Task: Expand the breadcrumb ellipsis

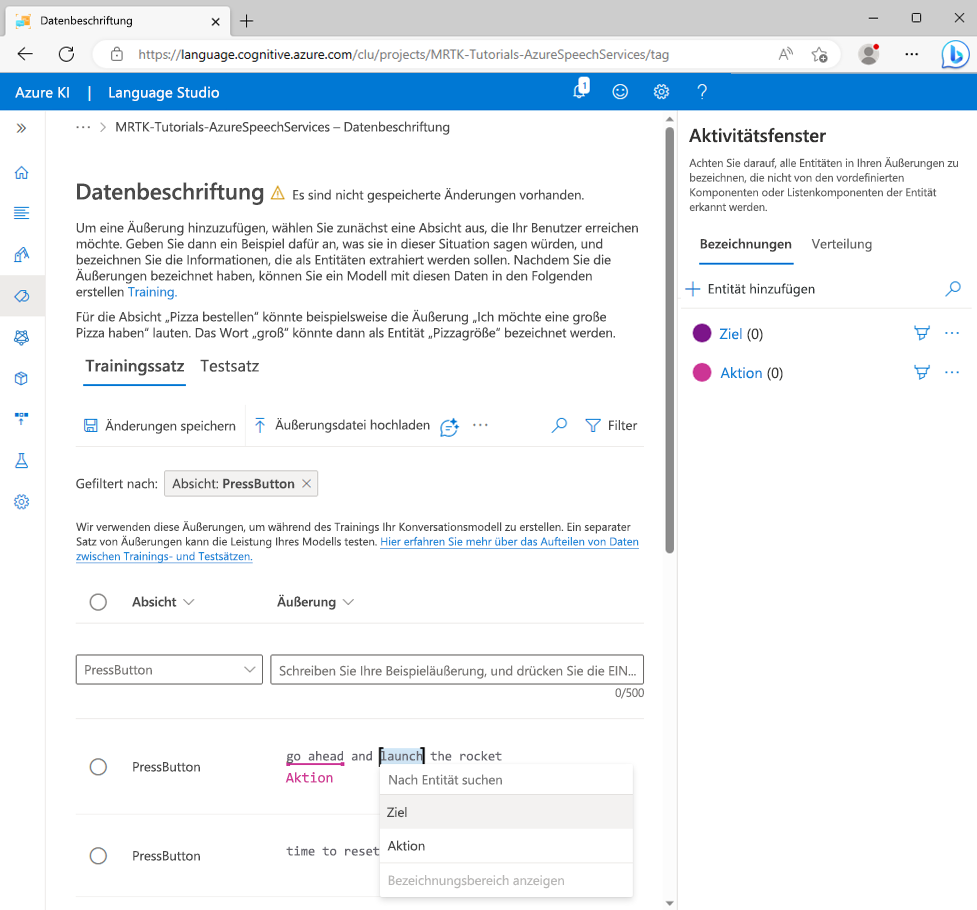Action: pyautogui.click(x=83, y=127)
